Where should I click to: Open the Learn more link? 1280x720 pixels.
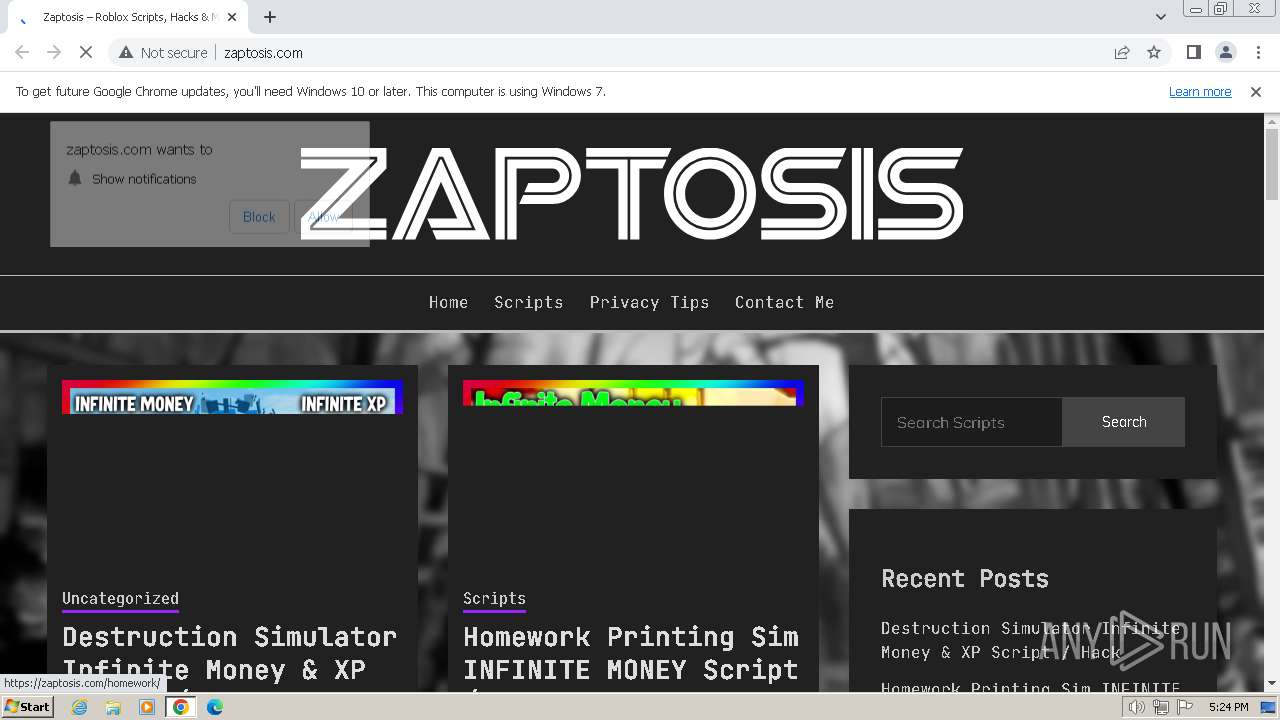coord(1200,92)
